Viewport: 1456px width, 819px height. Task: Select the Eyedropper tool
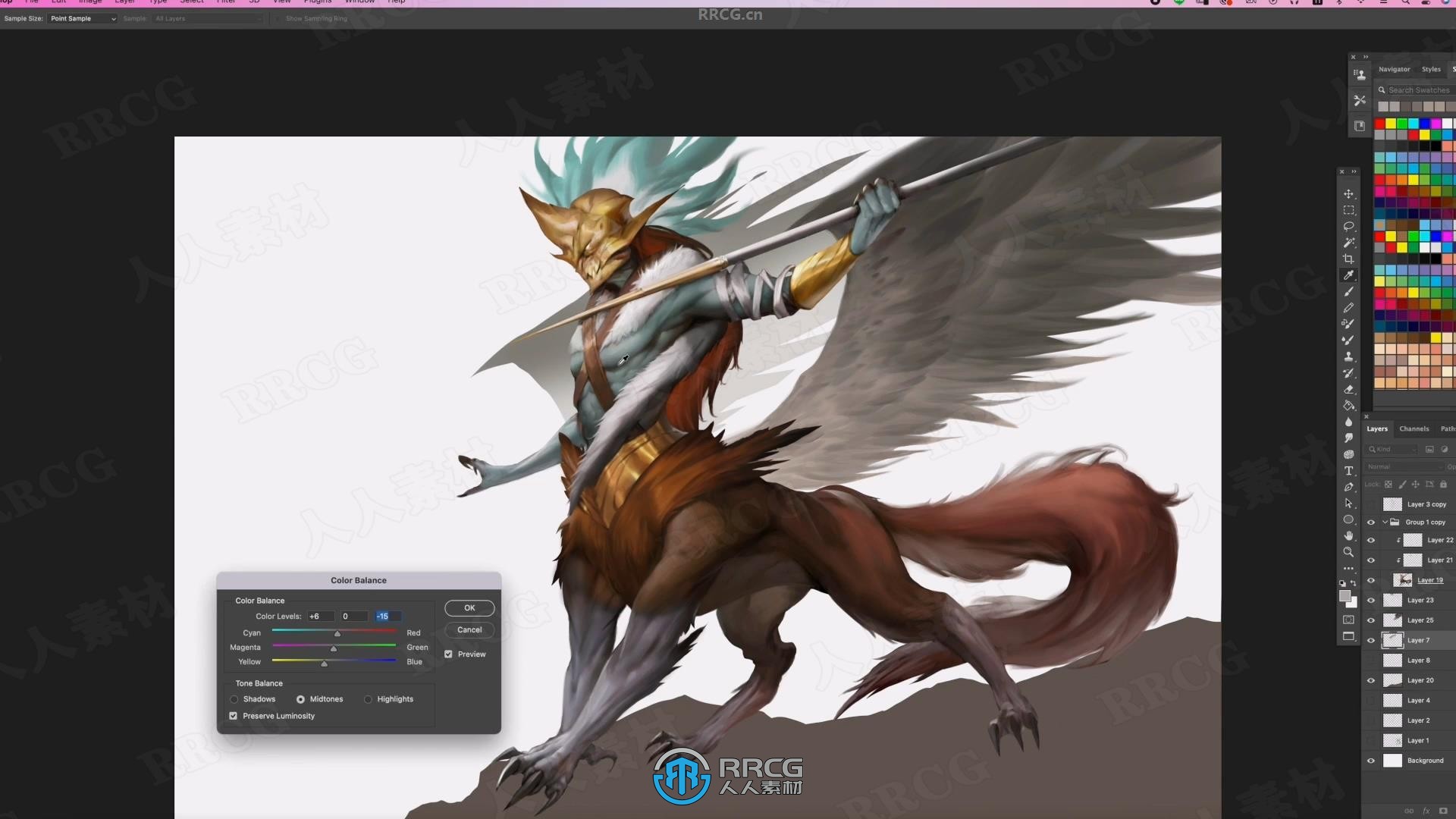pos(1348,275)
